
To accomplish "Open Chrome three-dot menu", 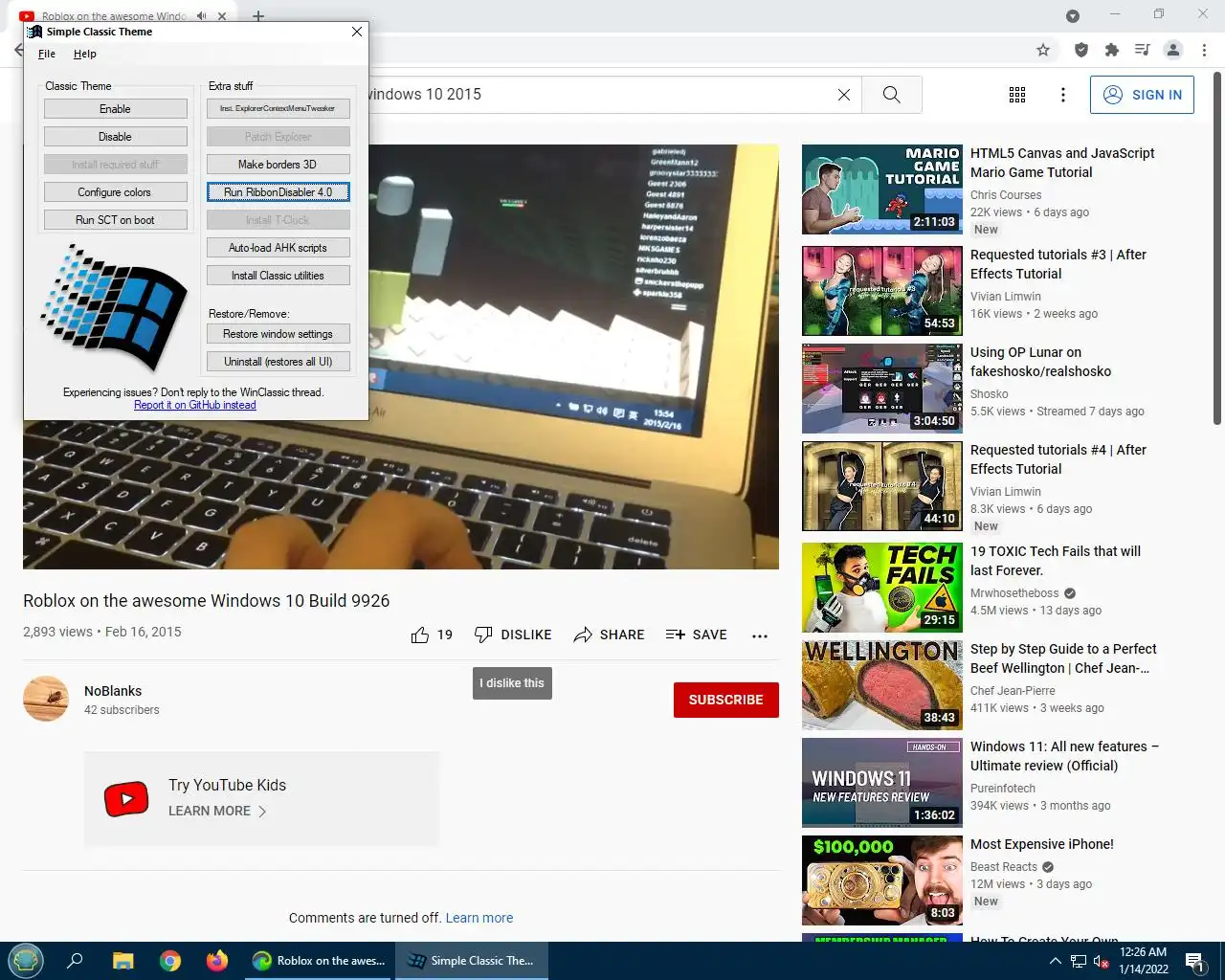I will [x=1204, y=50].
